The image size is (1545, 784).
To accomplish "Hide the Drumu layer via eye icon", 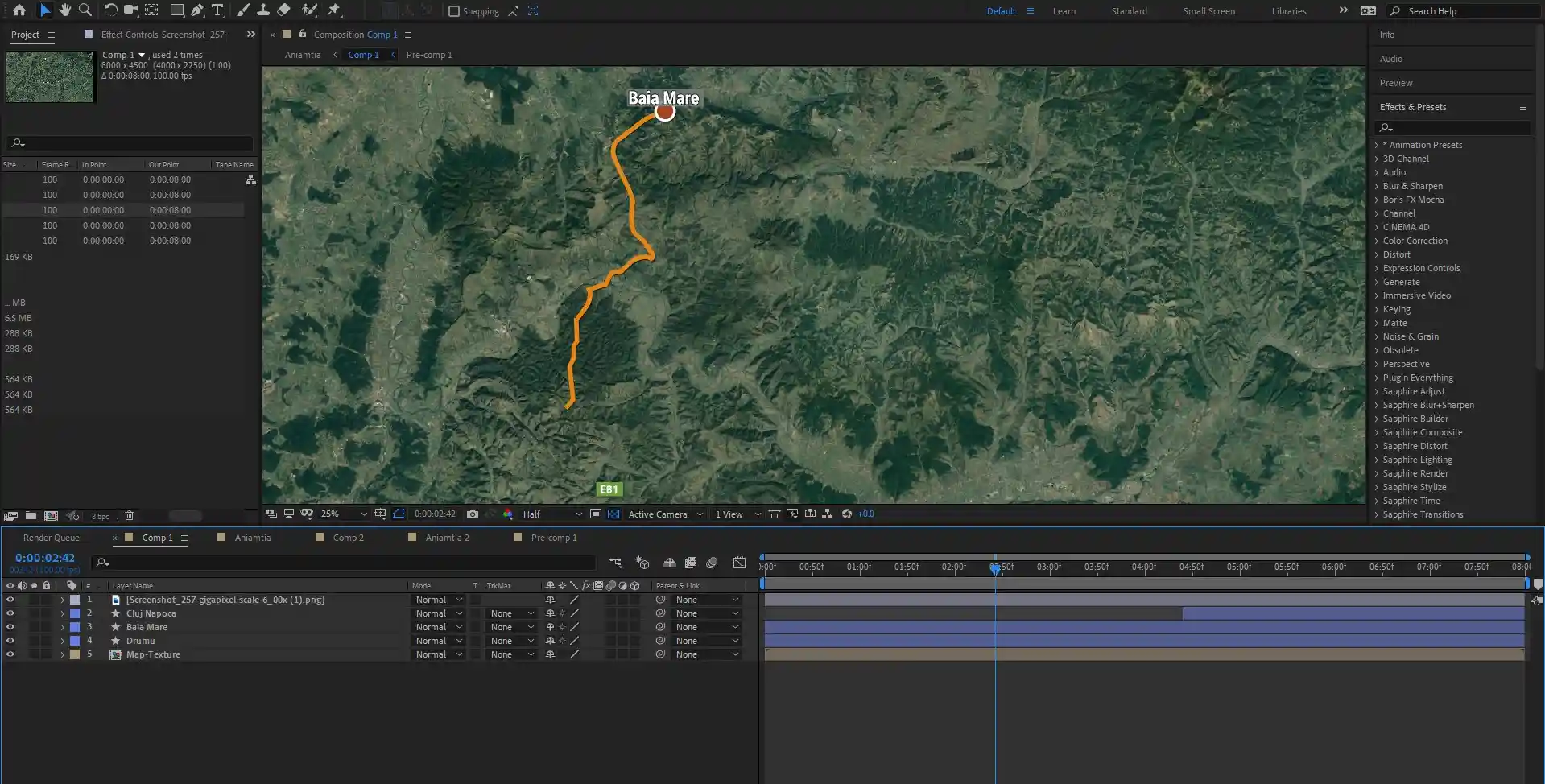I will coord(10,641).
